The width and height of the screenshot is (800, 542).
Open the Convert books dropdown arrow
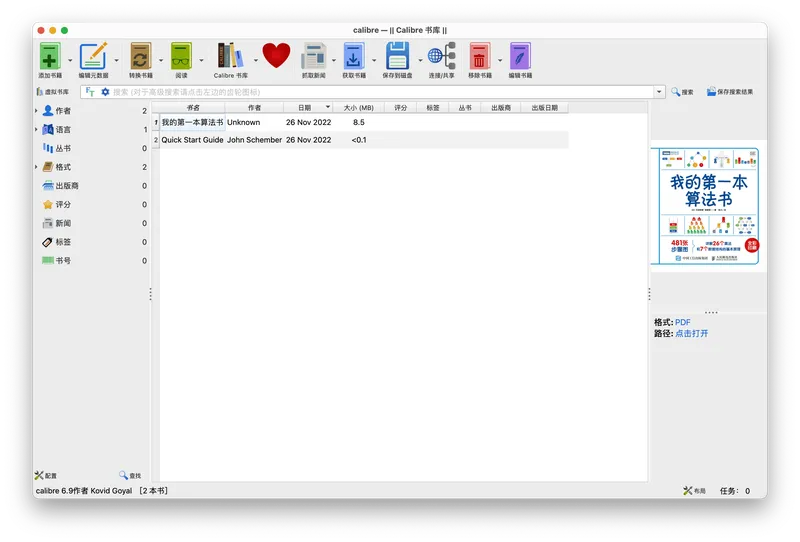pyautogui.click(x=161, y=60)
